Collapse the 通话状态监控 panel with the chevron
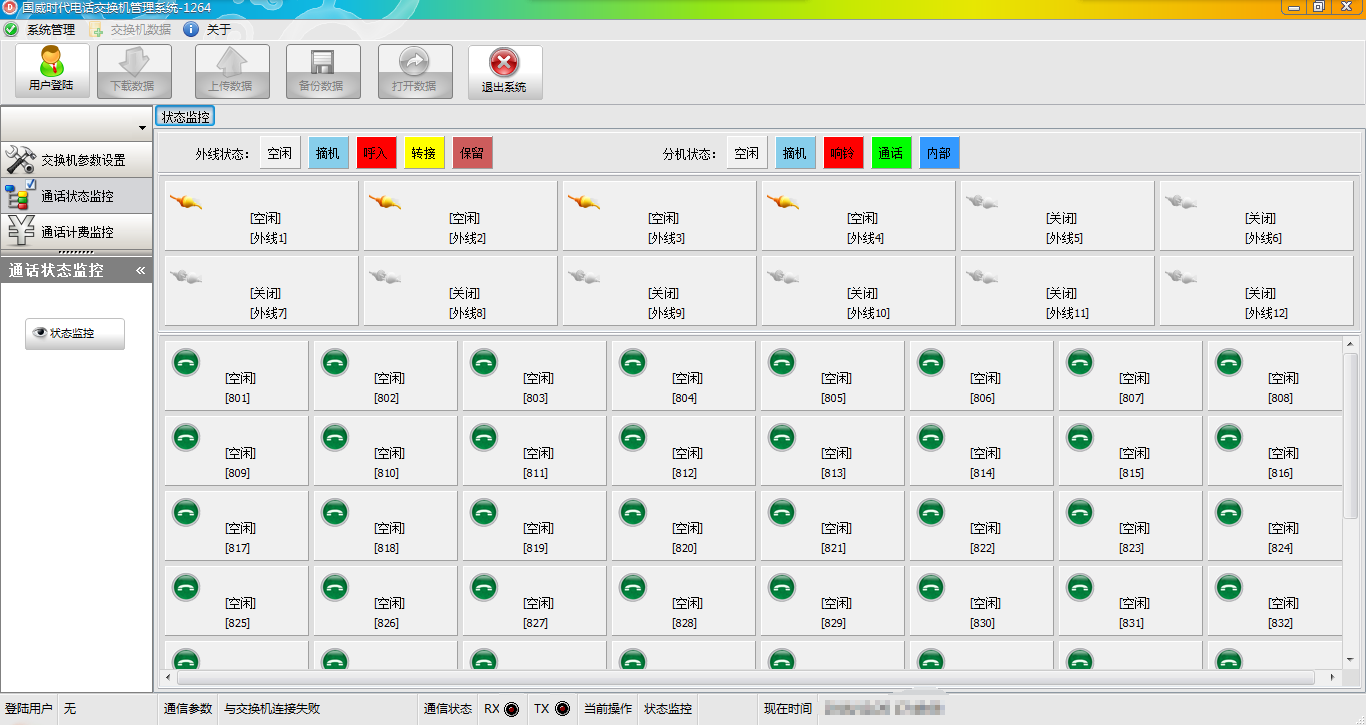 141,270
